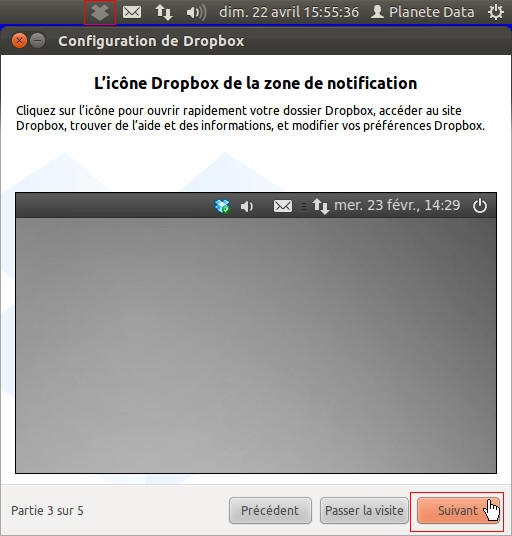Open the mail envelope indicator in top panel
512x536 pixels.
132,12
